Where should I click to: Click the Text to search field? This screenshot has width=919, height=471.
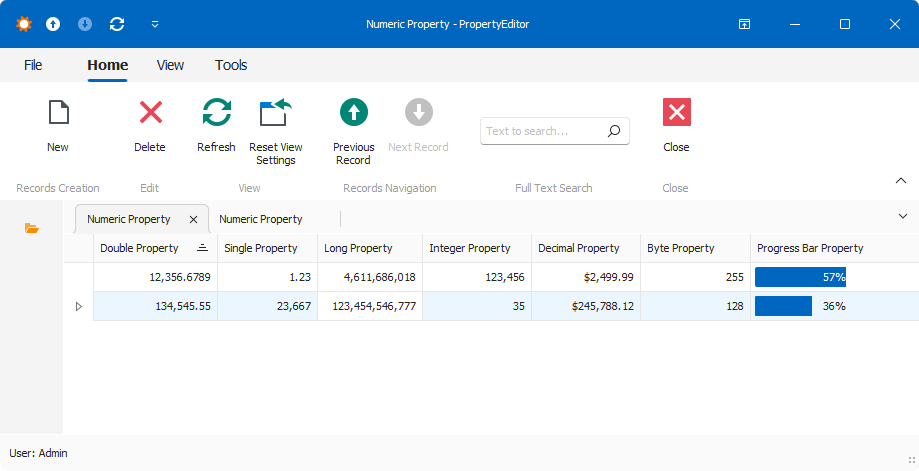[x=554, y=131]
